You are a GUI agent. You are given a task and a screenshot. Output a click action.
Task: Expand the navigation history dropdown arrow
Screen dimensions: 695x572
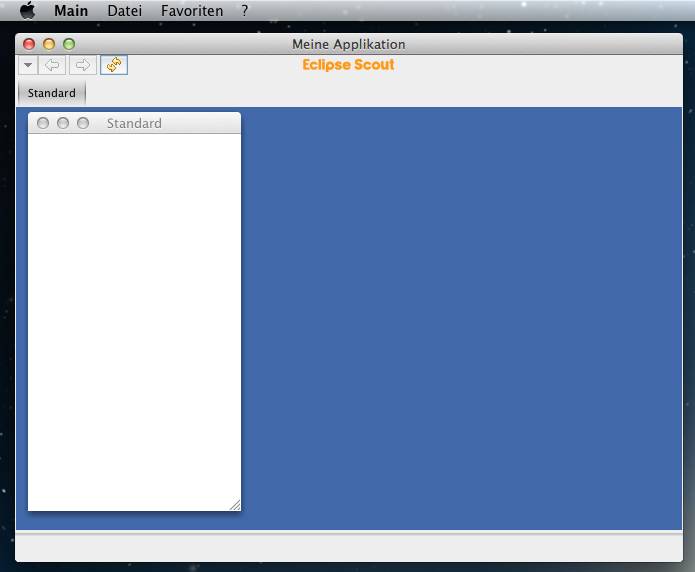28,65
